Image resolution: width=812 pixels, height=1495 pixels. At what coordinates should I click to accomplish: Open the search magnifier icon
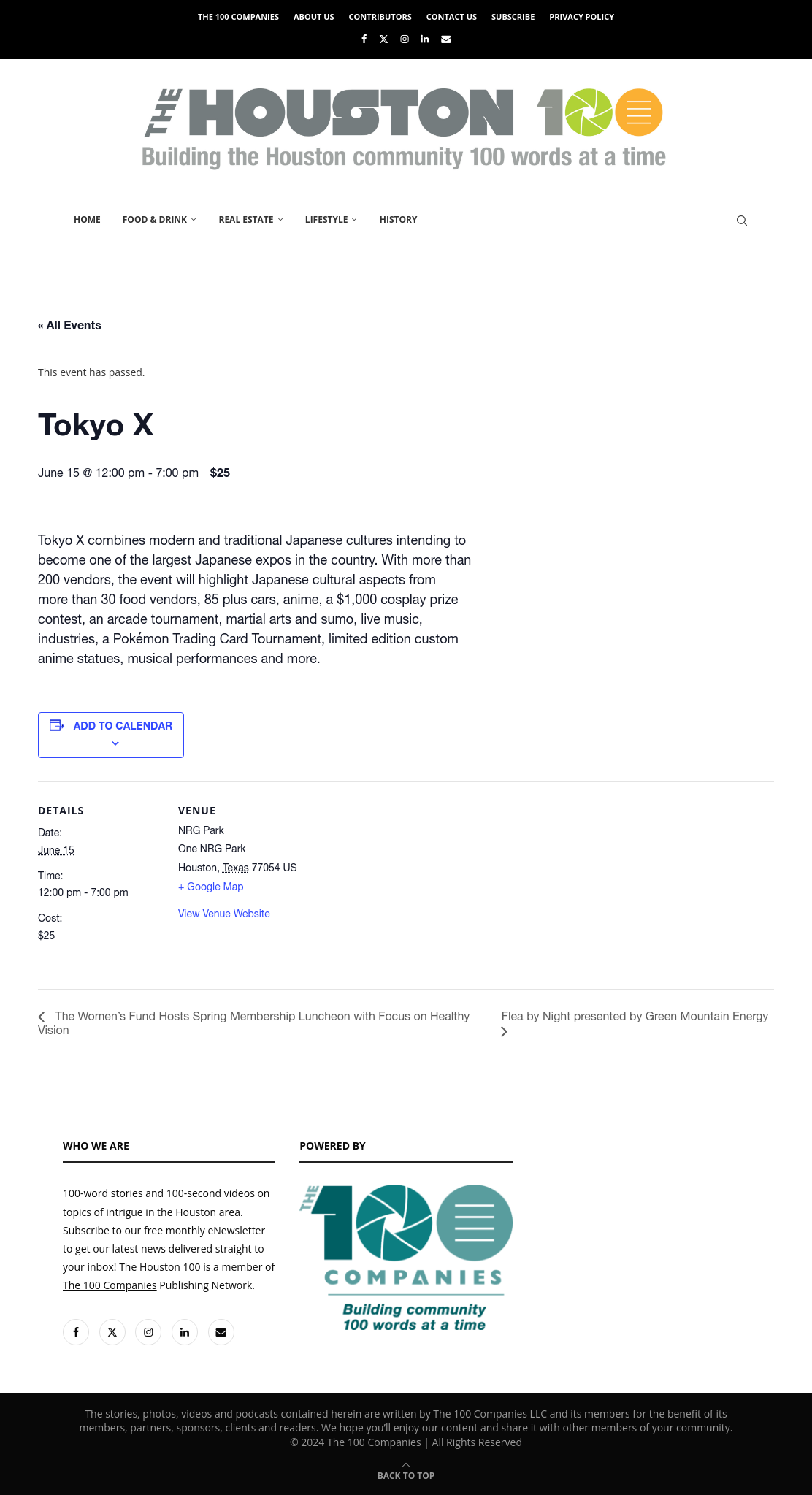tap(742, 221)
